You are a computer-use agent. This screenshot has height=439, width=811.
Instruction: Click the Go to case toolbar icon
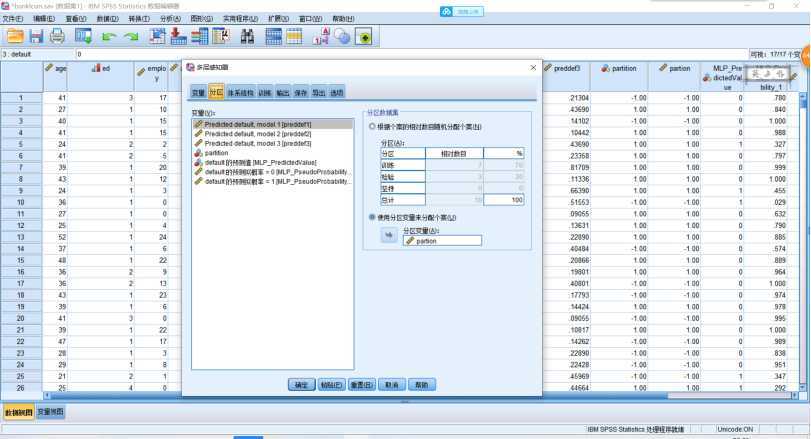(x=157, y=36)
